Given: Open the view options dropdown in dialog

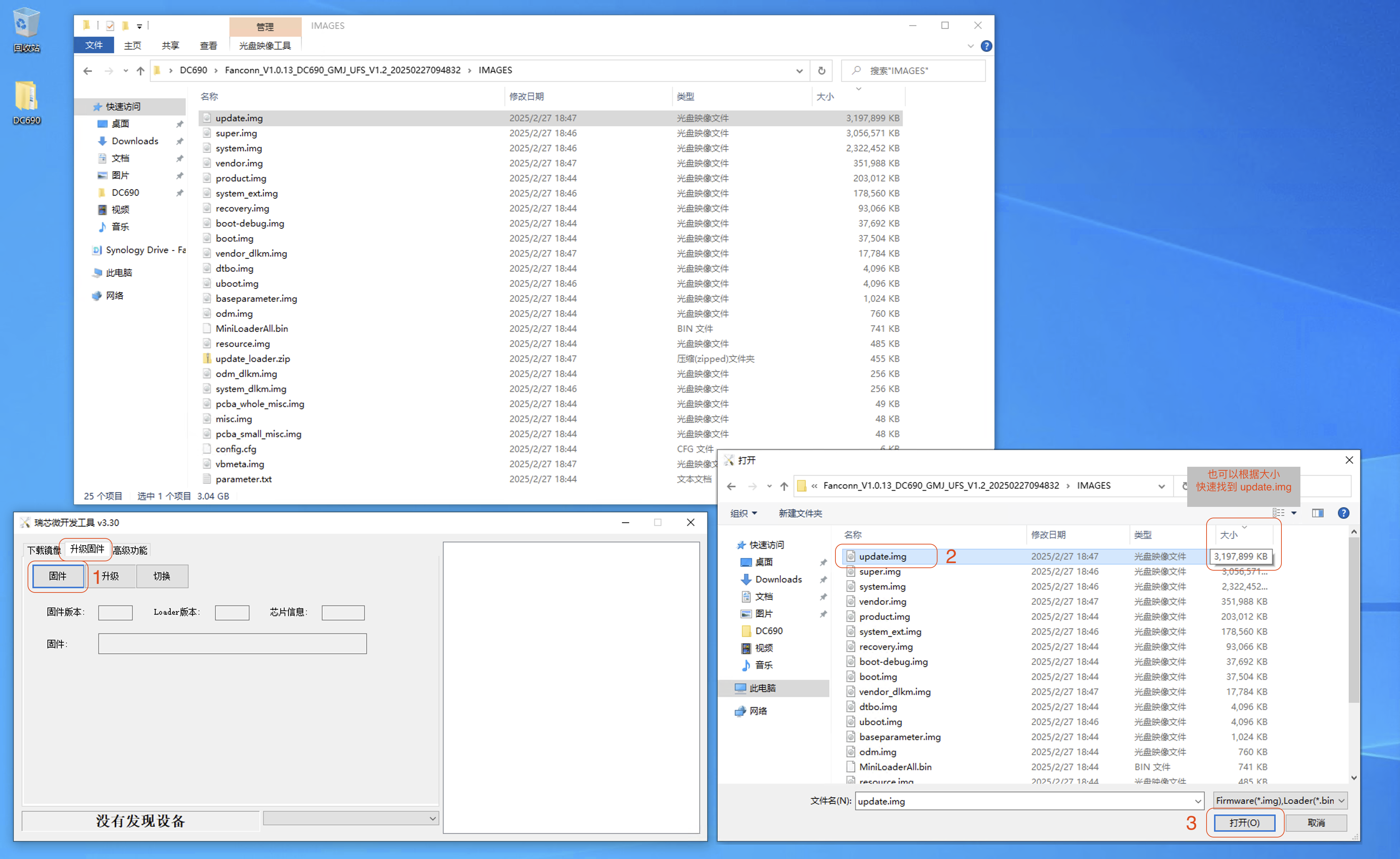Looking at the screenshot, I should click(1294, 513).
